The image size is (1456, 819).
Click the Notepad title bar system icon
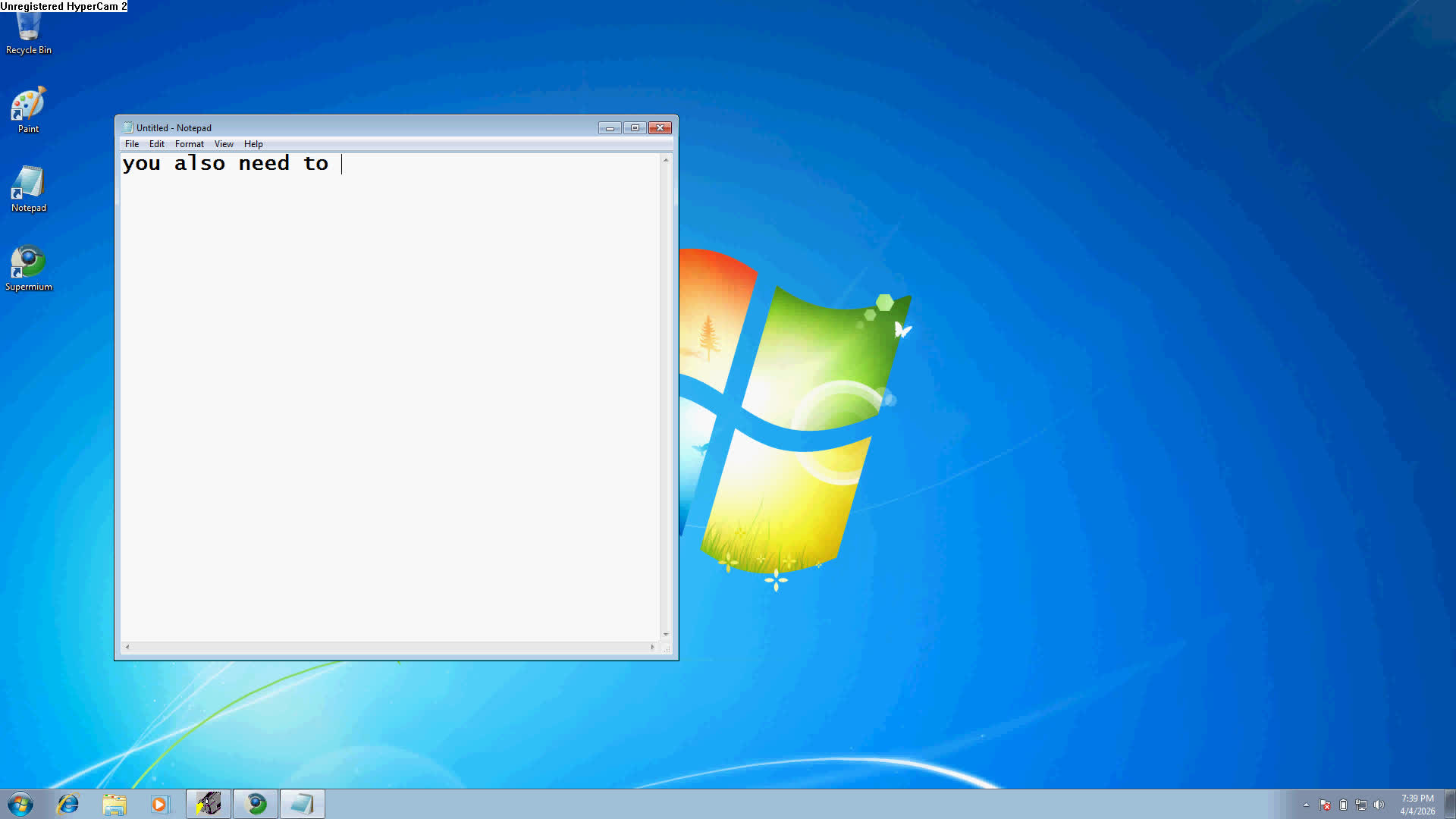coord(128,127)
